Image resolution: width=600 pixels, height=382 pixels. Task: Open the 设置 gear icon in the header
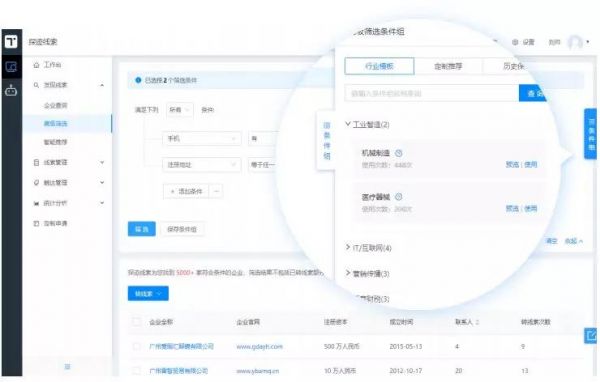[515, 42]
